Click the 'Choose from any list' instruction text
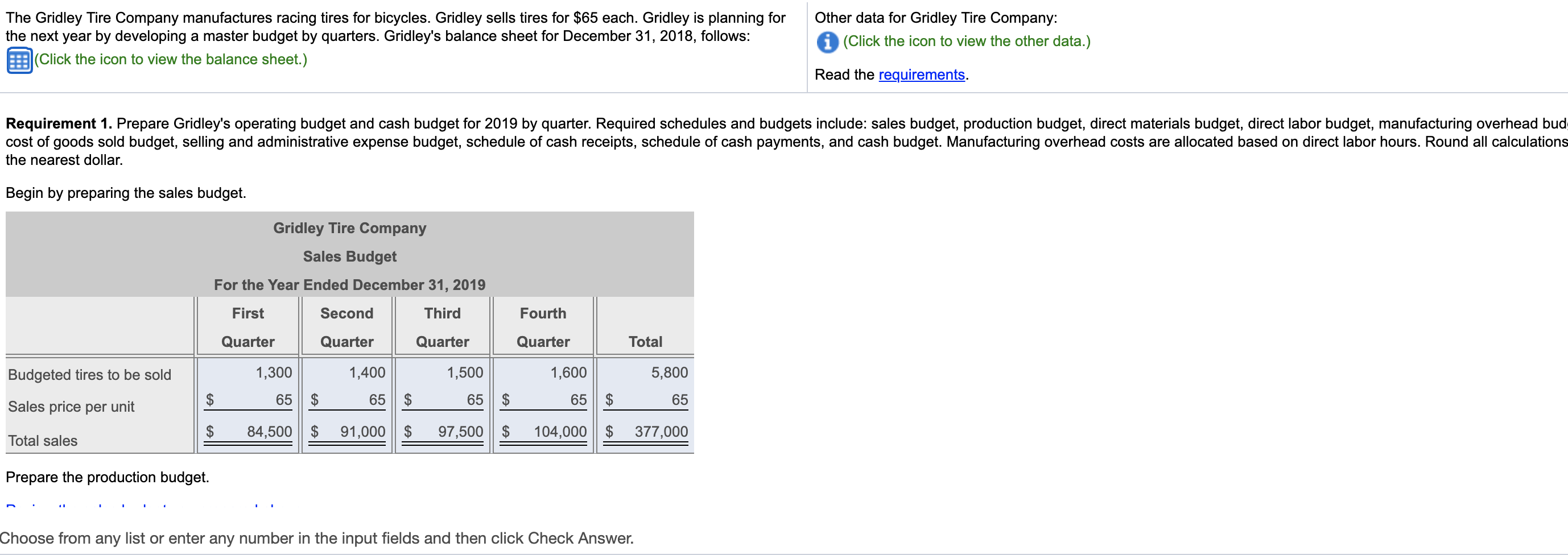 (x=316, y=538)
